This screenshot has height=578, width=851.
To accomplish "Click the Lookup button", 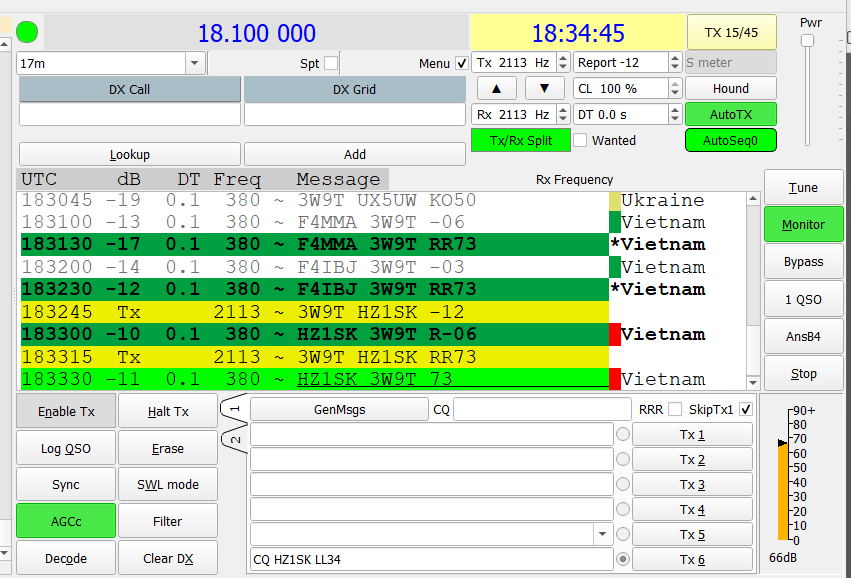I will [130, 155].
